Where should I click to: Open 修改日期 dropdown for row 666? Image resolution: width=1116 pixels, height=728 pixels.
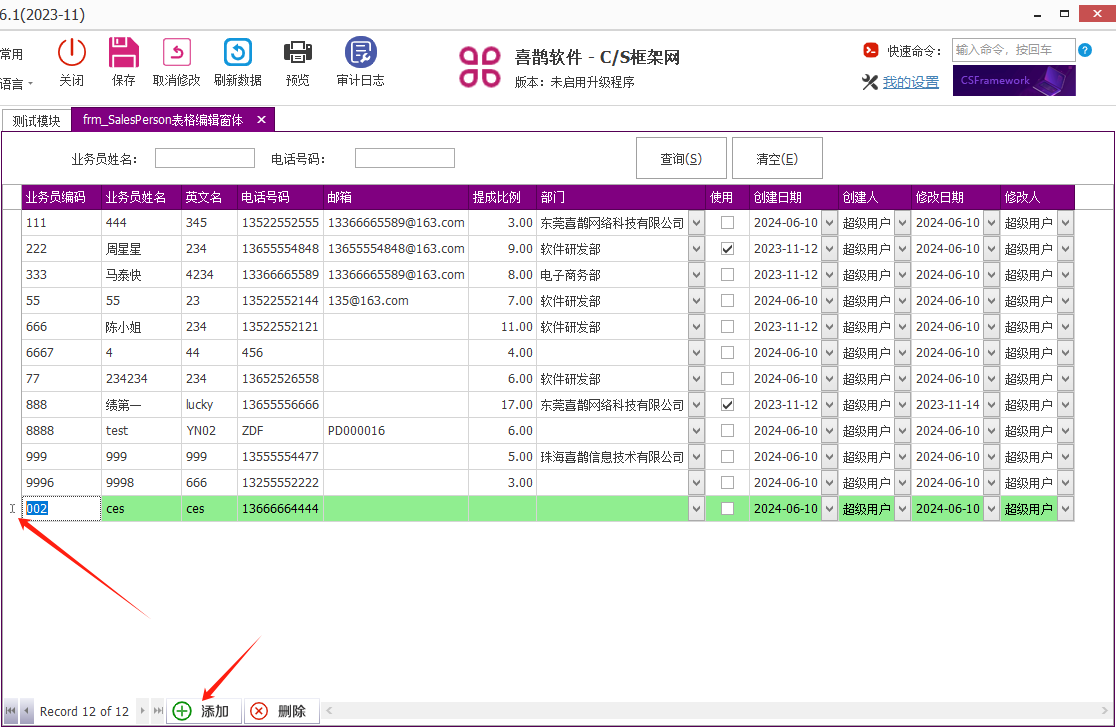tap(991, 327)
